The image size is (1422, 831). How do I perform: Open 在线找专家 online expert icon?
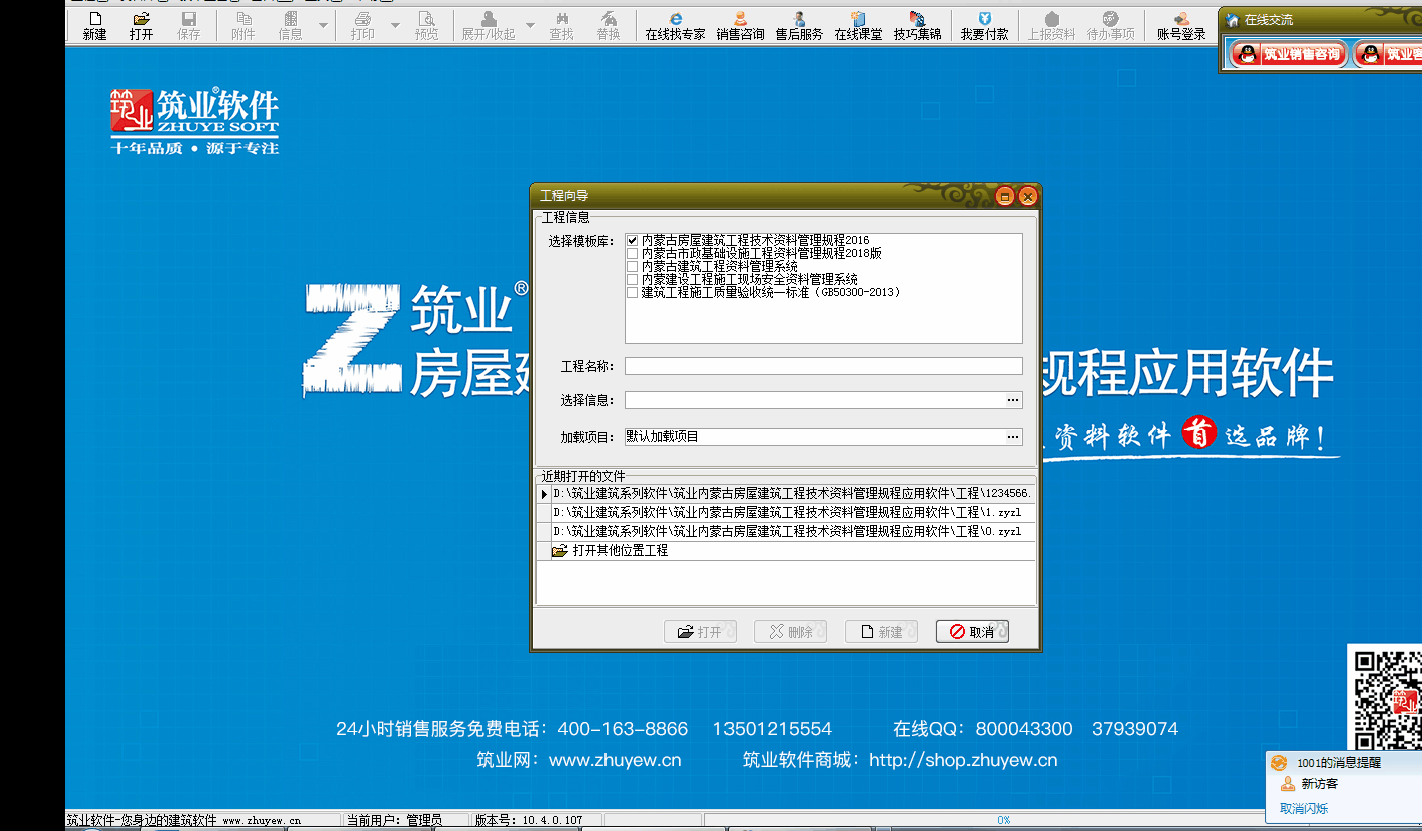[x=675, y=25]
